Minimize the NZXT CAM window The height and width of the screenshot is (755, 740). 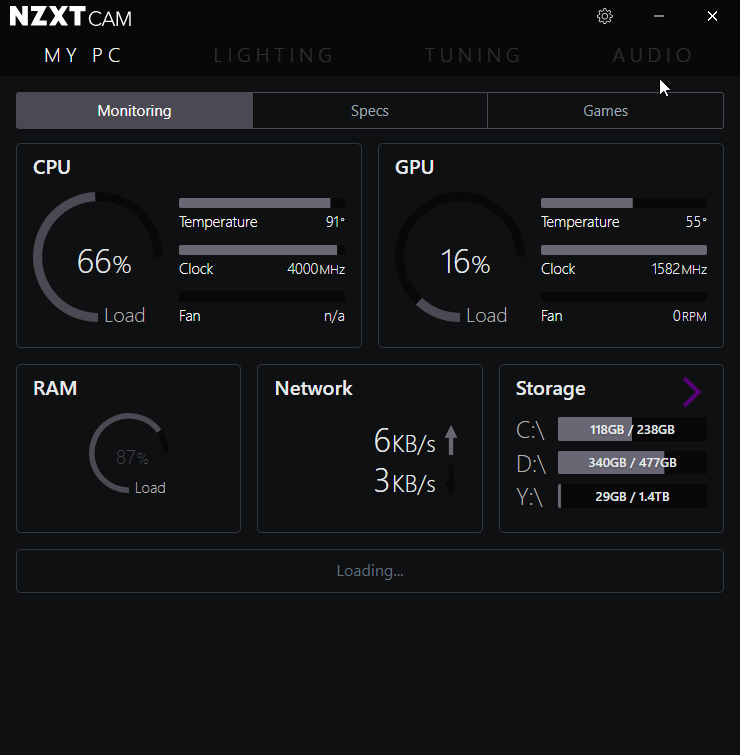point(658,16)
